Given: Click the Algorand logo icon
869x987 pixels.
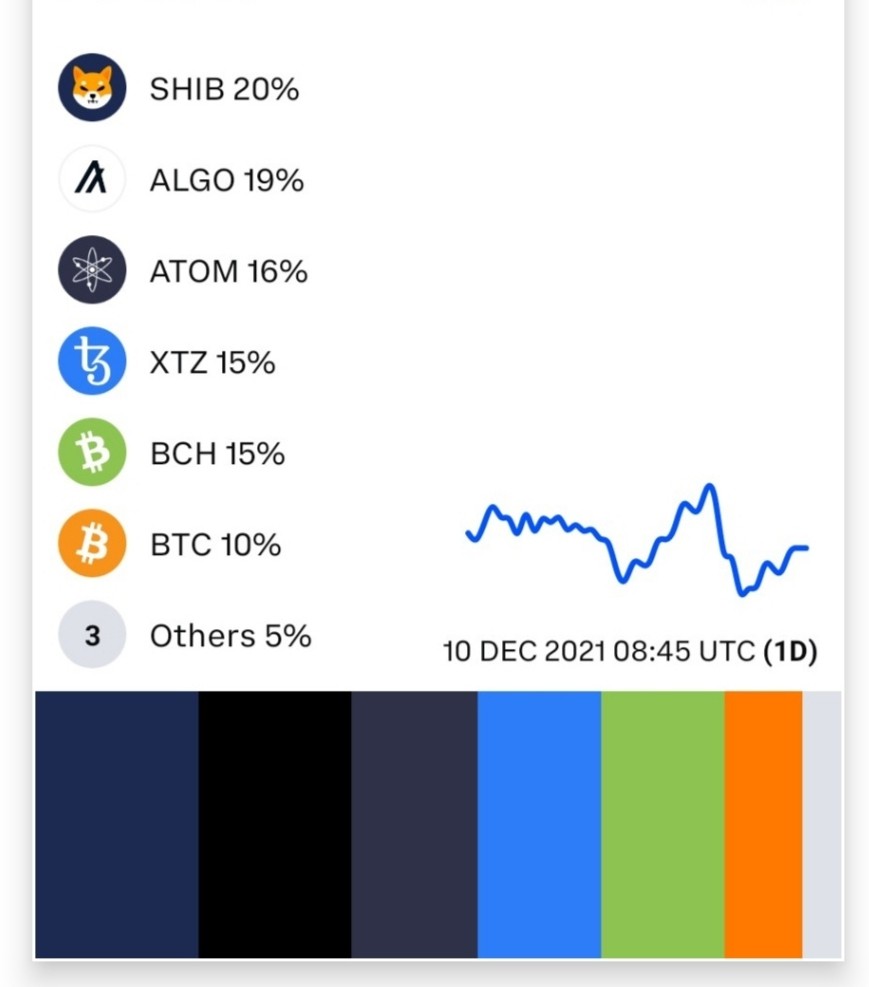Looking at the screenshot, I should point(92,179).
